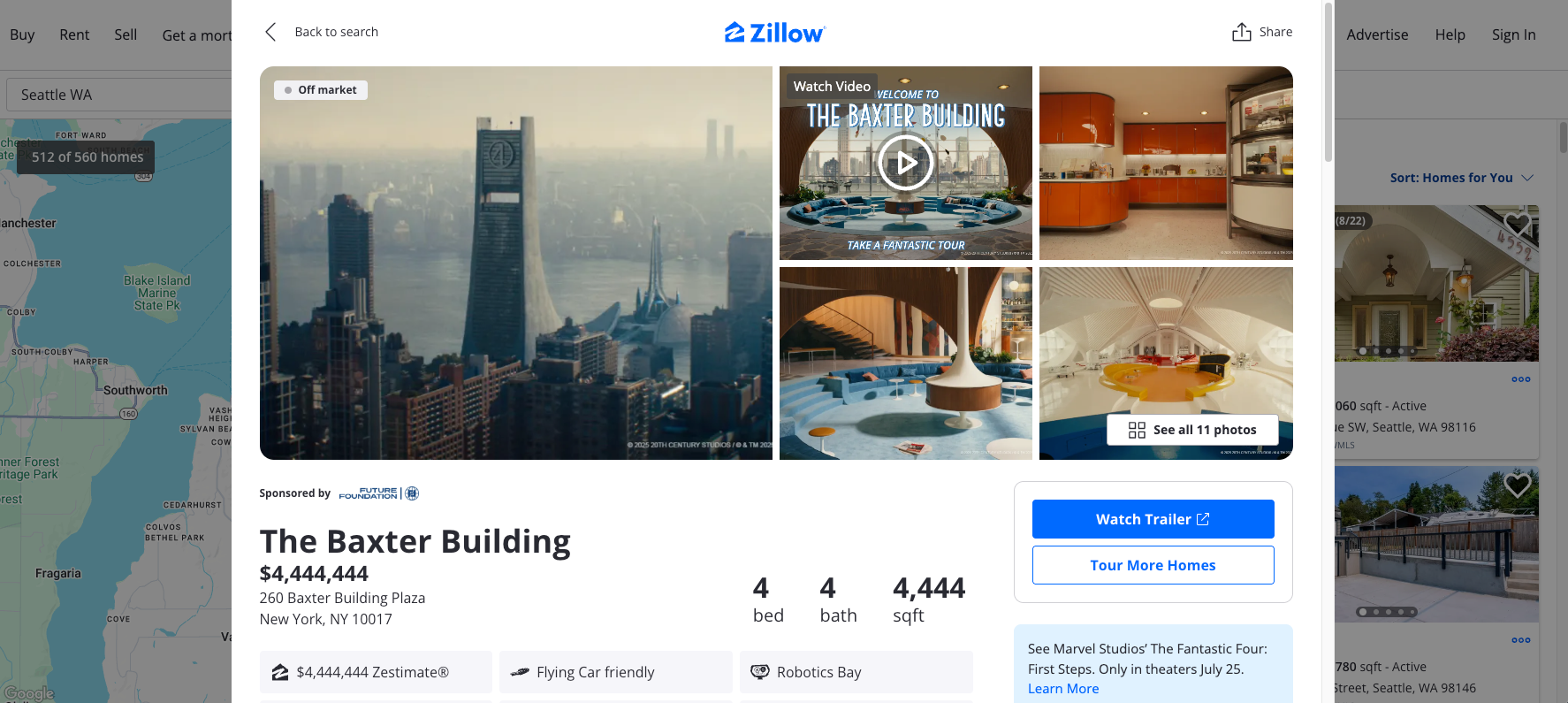Save first Seattle home with heart icon

click(1518, 223)
